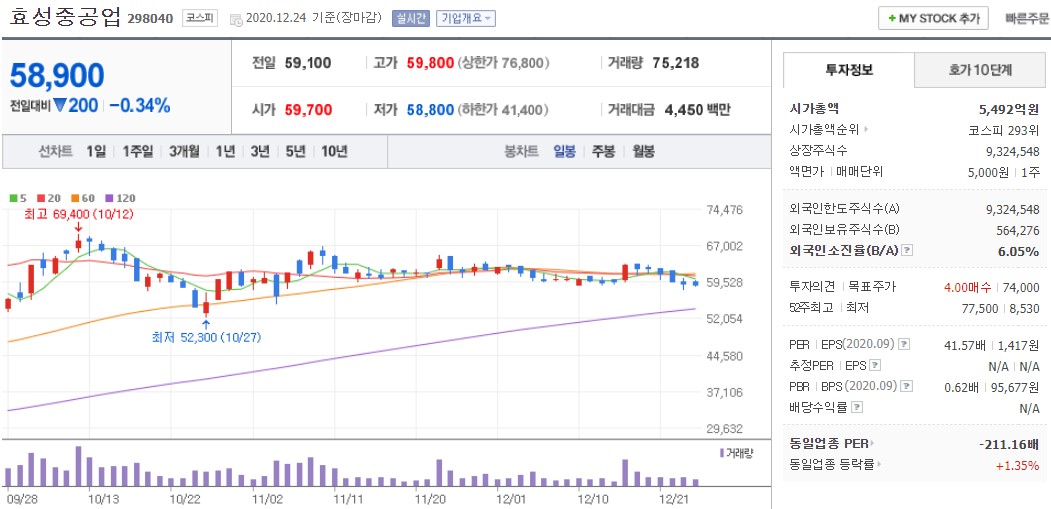Screen dimensions: 1051x509
Task: Switch to the 호가10단계 tab
Action: pyautogui.click(x=980, y=70)
